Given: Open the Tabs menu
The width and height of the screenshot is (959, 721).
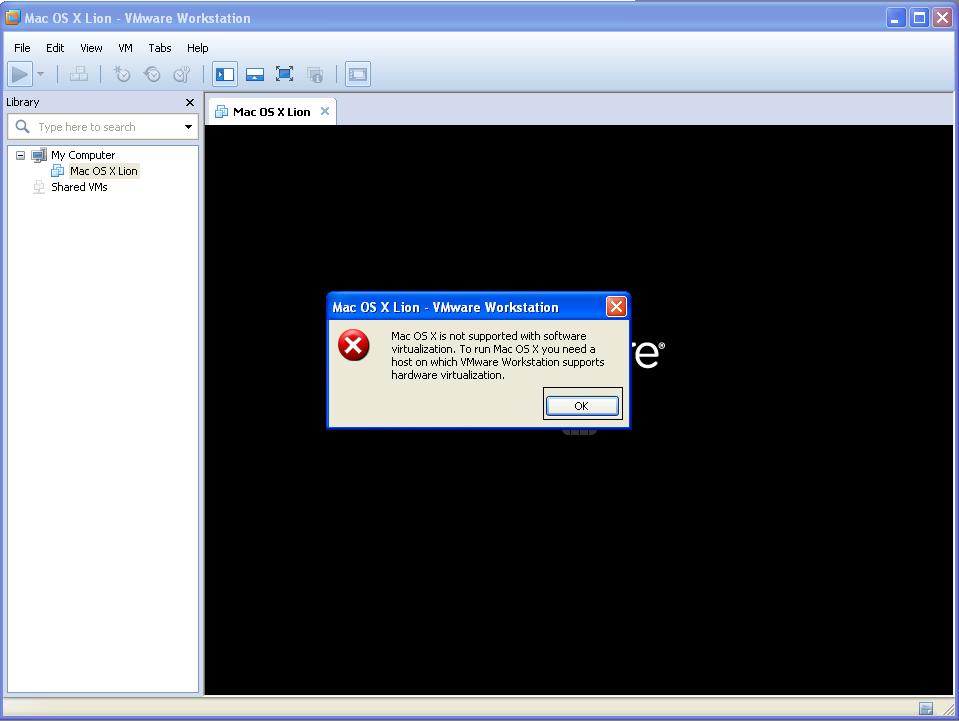Looking at the screenshot, I should 160,48.
